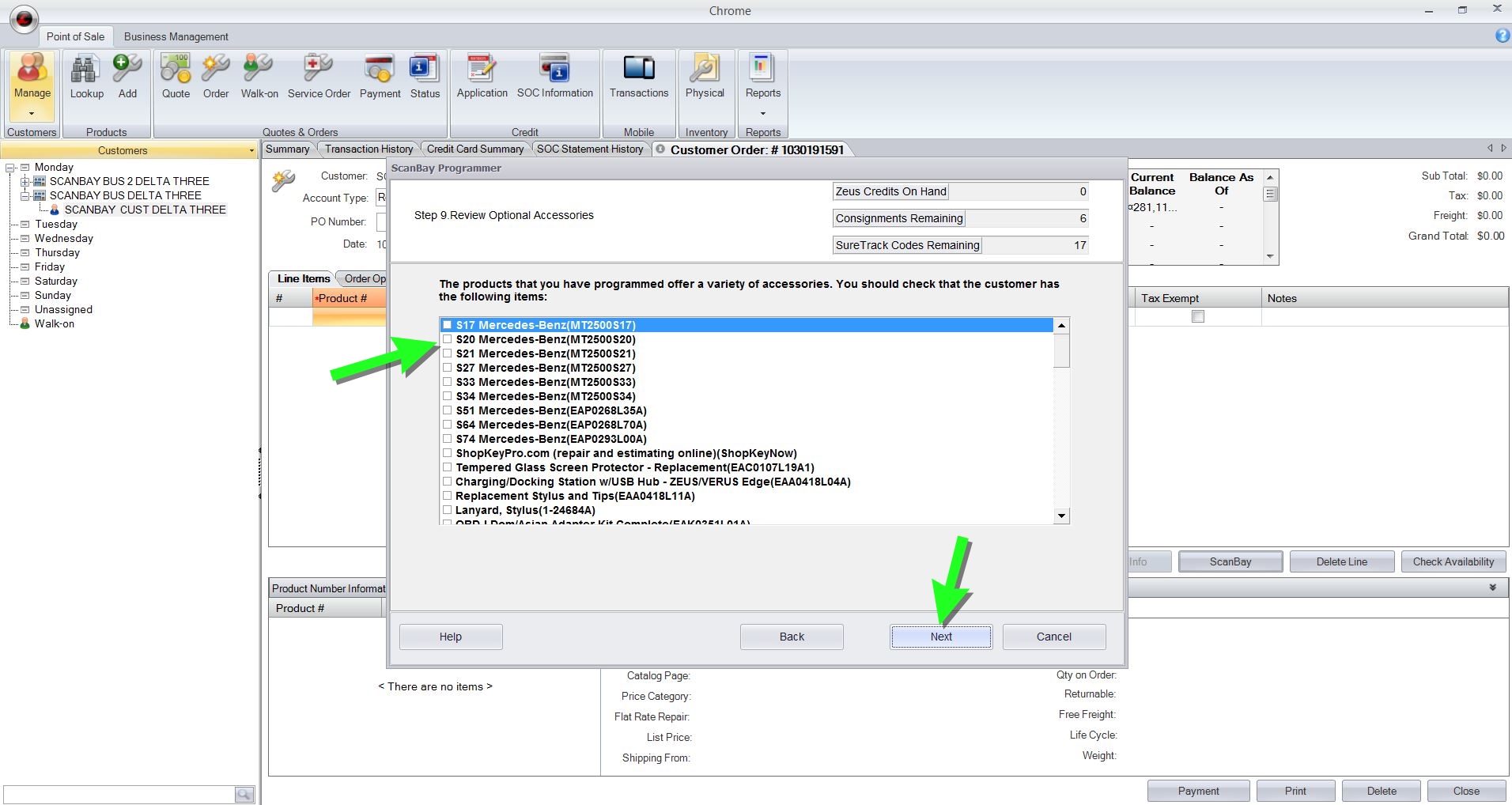Switch to the Business Management tab
The height and width of the screenshot is (805, 1512).
pos(176,36)
